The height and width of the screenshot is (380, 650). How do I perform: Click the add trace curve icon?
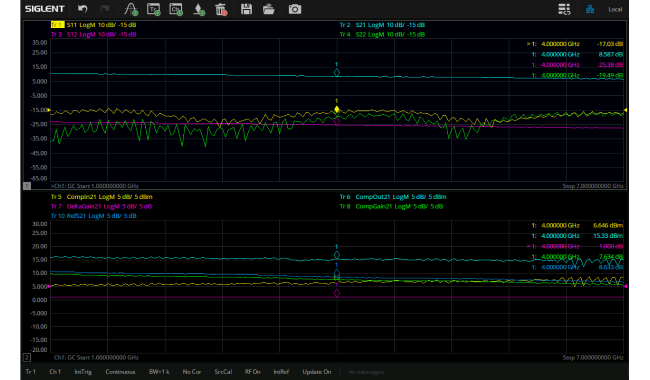pos(131,9)
